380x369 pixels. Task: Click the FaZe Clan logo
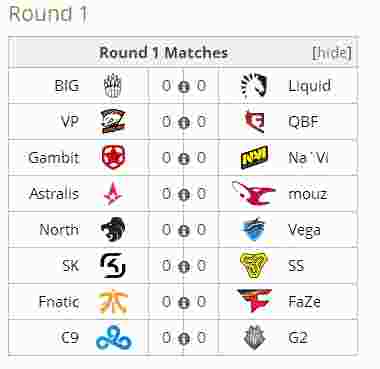[254, 301]
